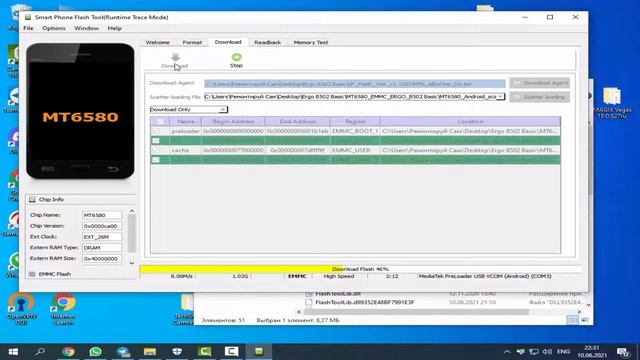Open the File menu
640x360 pixels.
(x=28, y=28)
